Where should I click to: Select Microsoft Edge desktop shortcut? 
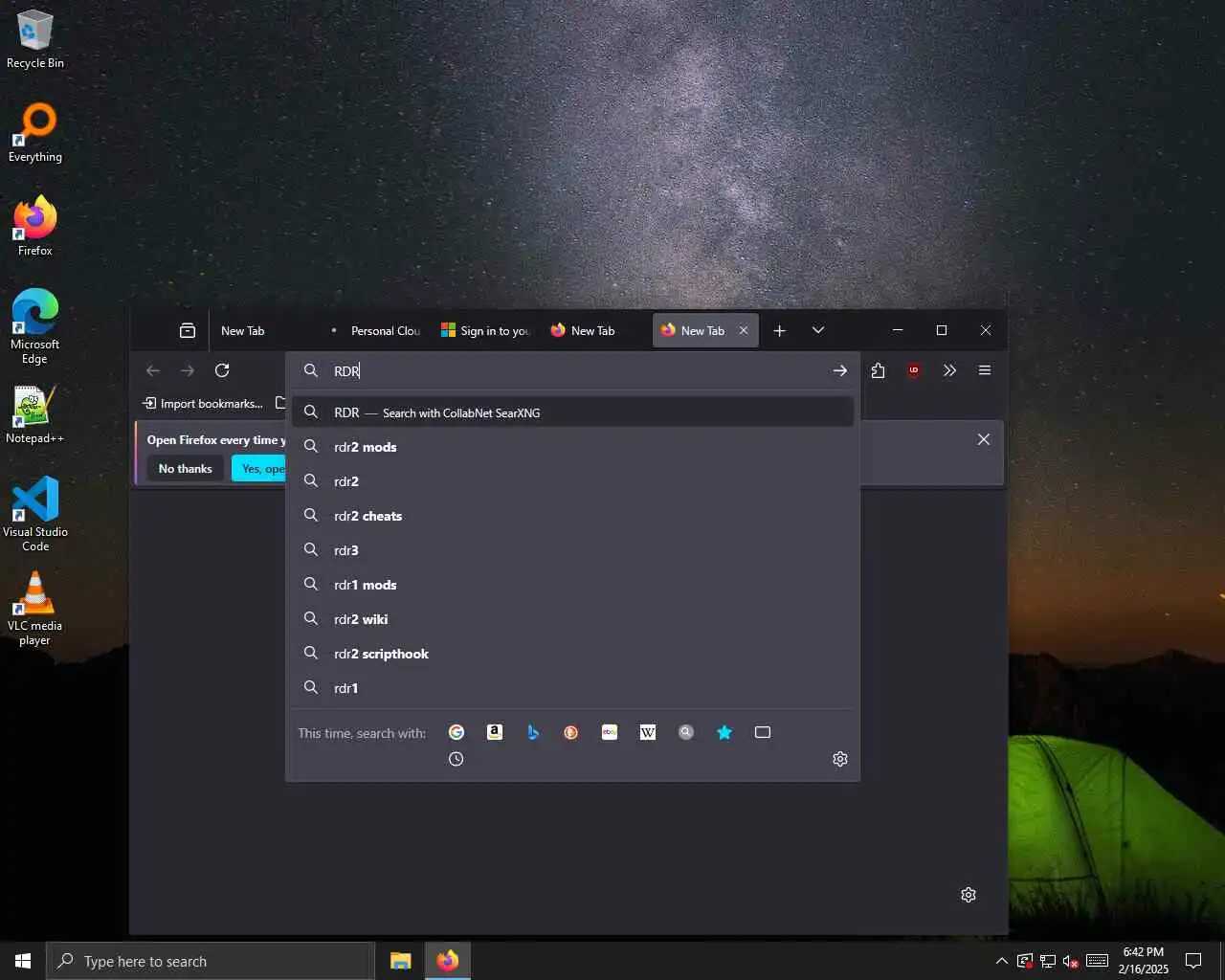pos(35,326)
